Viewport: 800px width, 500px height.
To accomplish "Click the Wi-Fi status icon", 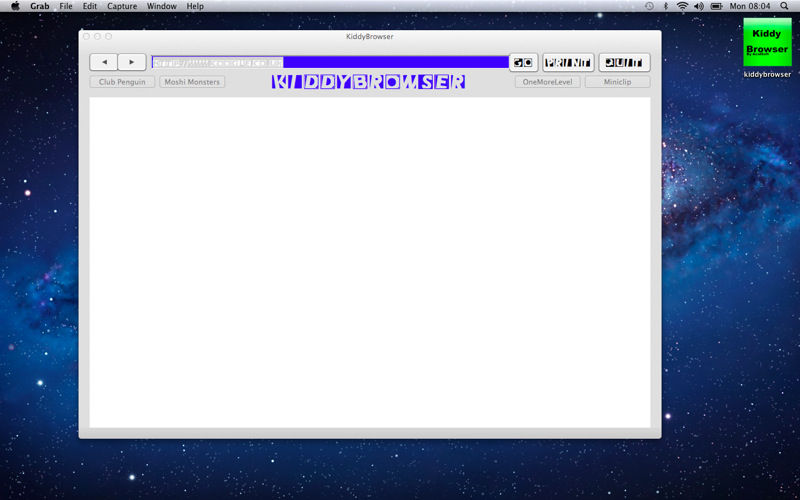I will tap(682, 6).
